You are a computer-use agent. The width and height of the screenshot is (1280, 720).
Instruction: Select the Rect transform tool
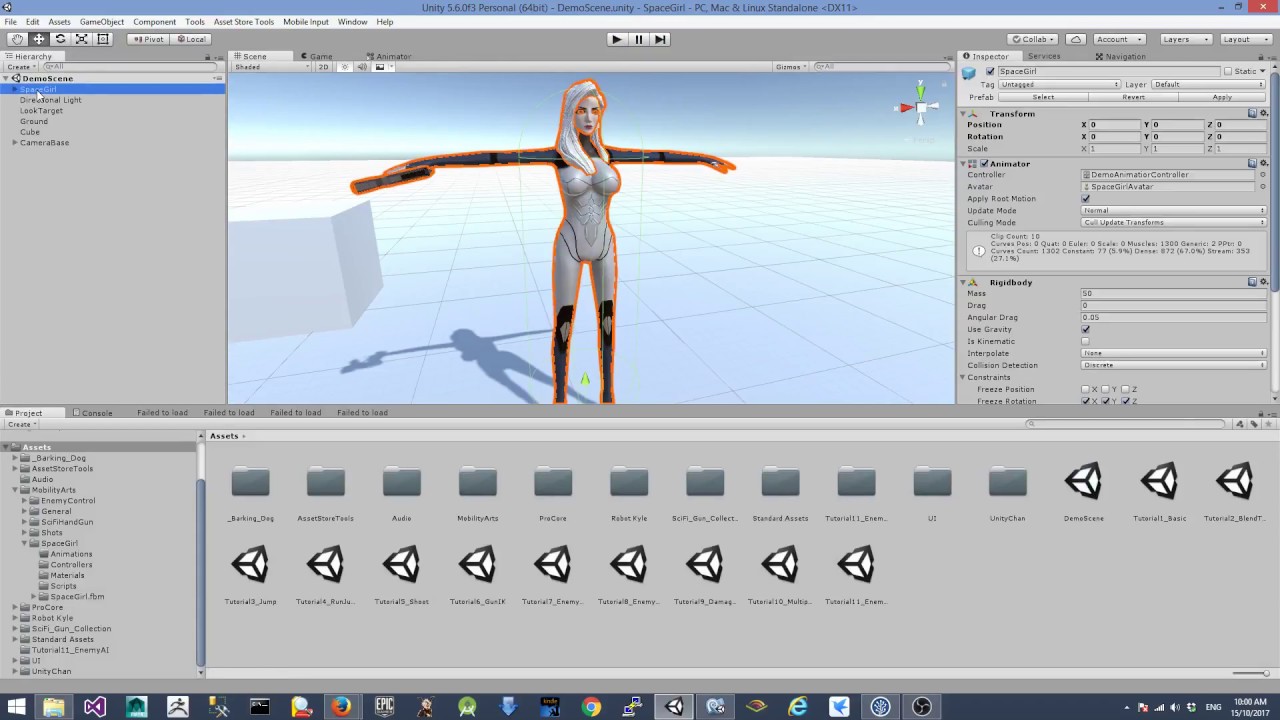[x=103, y=39]
